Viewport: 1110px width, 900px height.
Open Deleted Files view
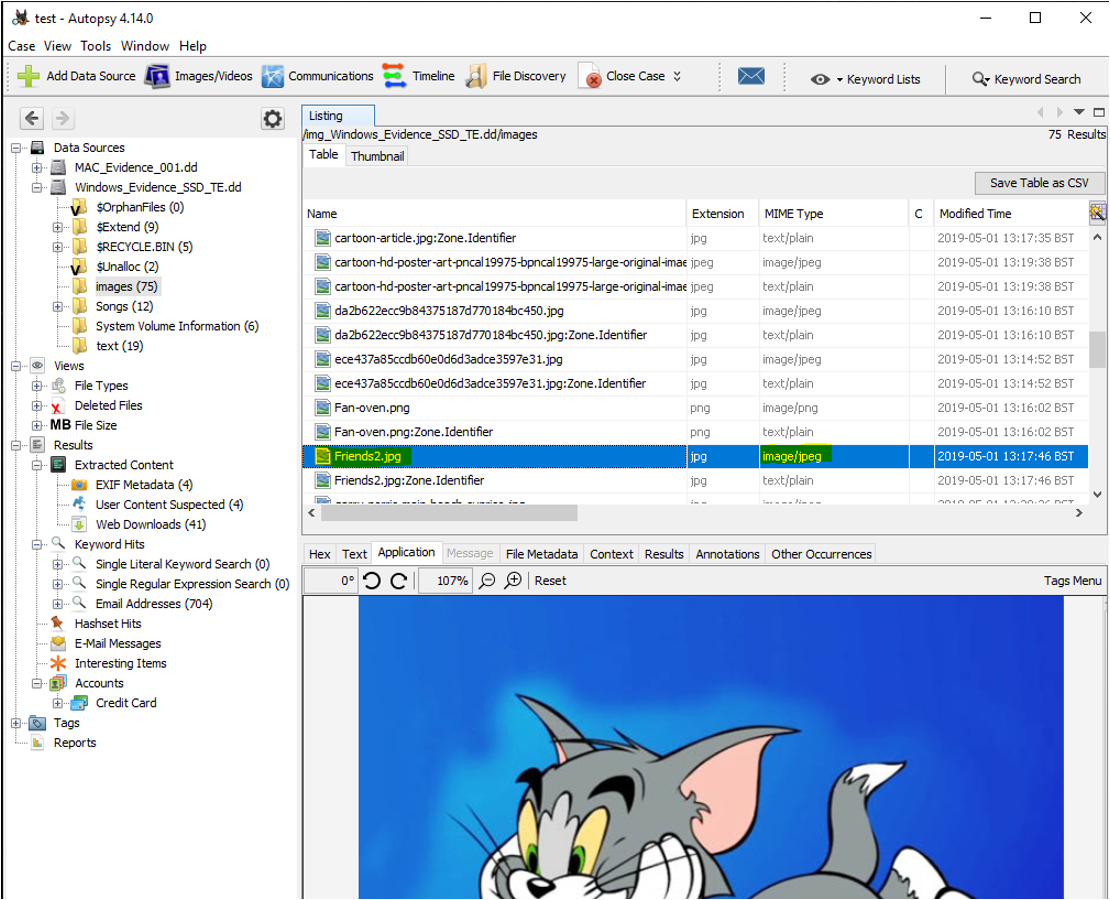(108, 405)
